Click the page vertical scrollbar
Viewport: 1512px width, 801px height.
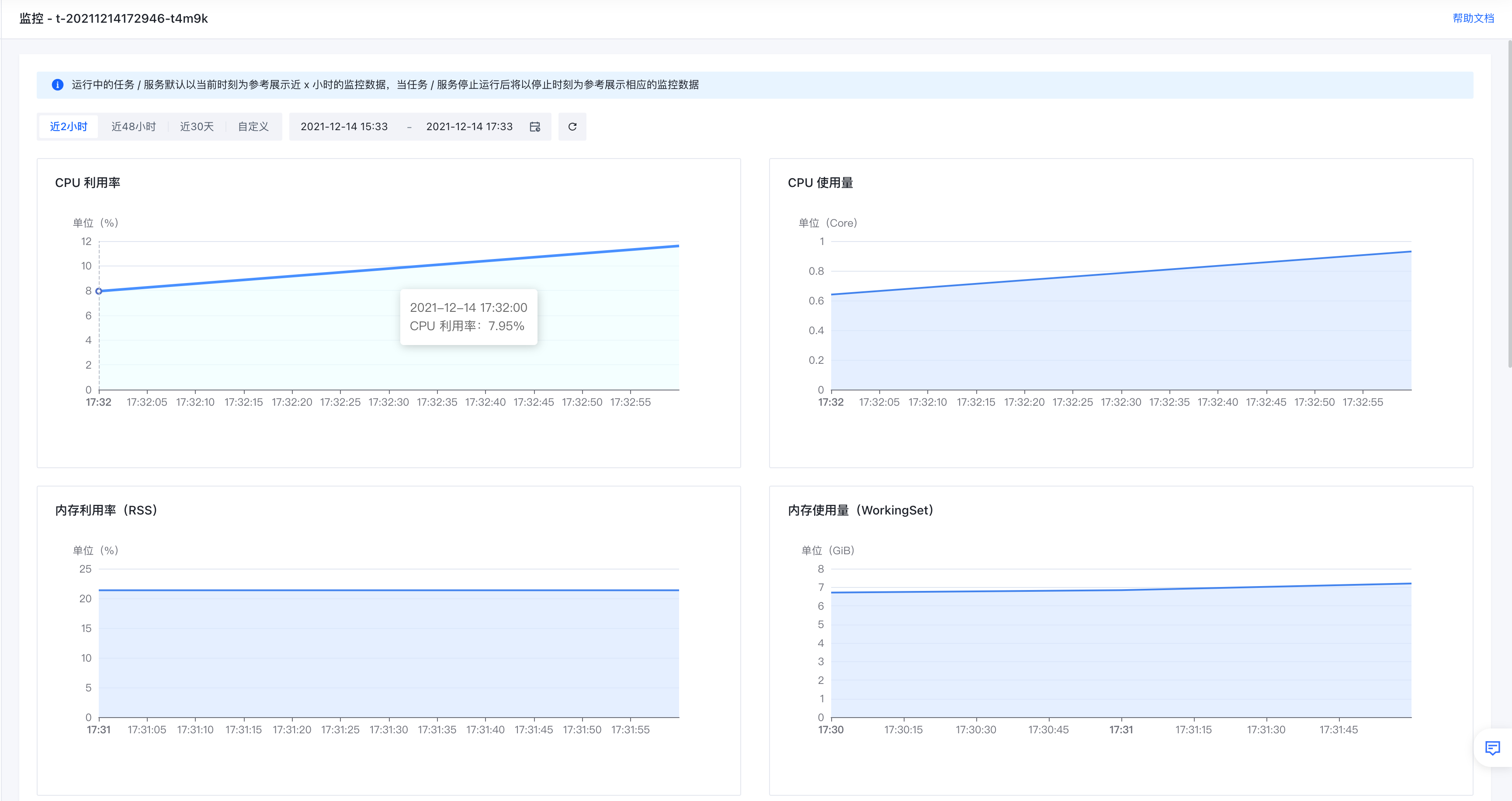1509,204
